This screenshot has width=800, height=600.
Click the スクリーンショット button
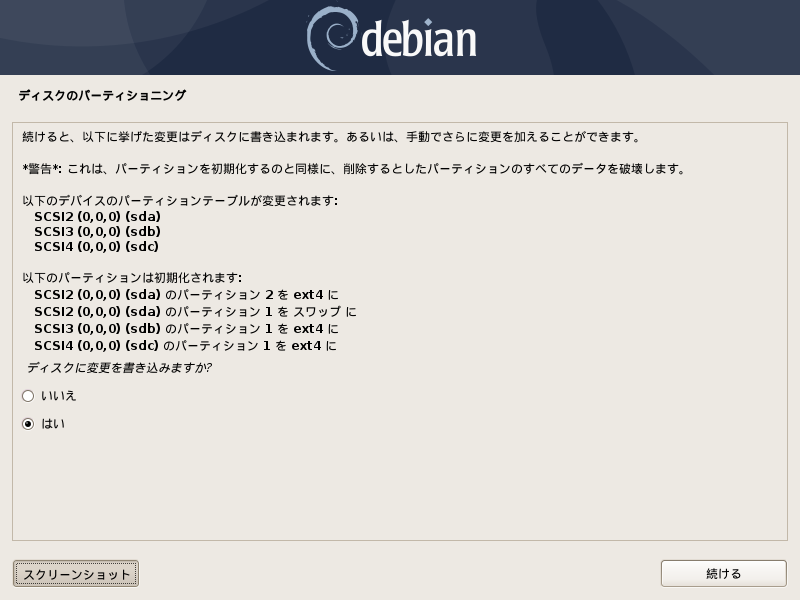[x=76, y=574]
